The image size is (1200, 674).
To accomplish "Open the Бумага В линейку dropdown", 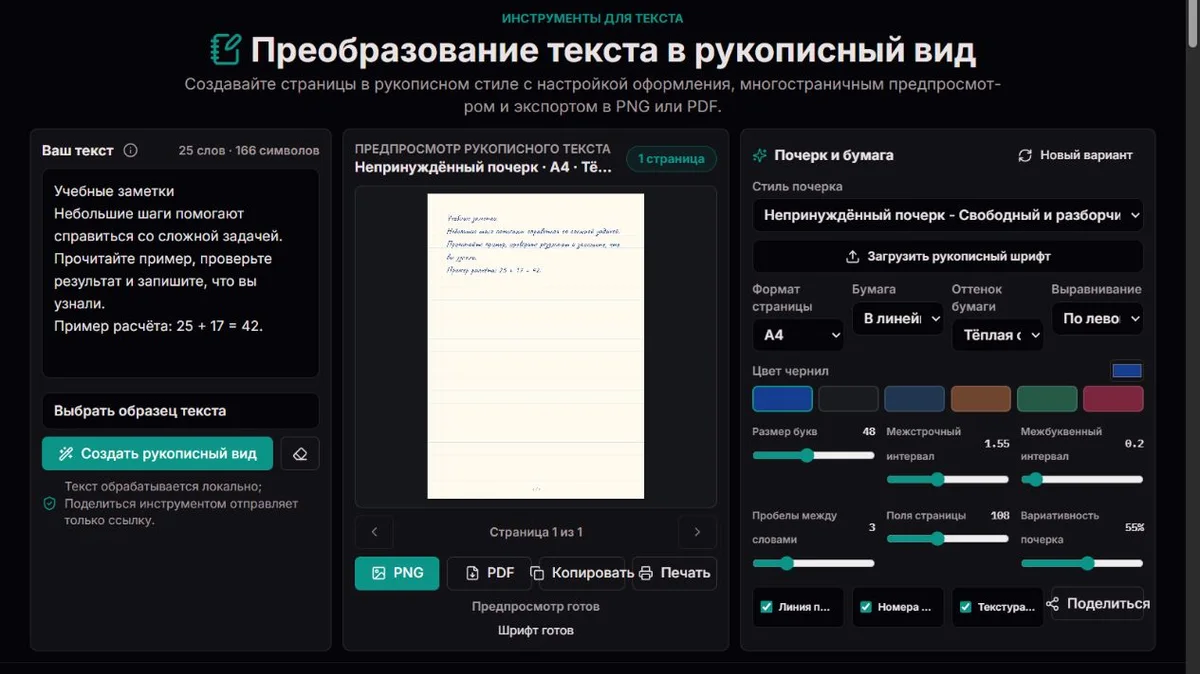I will tap(897, 318).
